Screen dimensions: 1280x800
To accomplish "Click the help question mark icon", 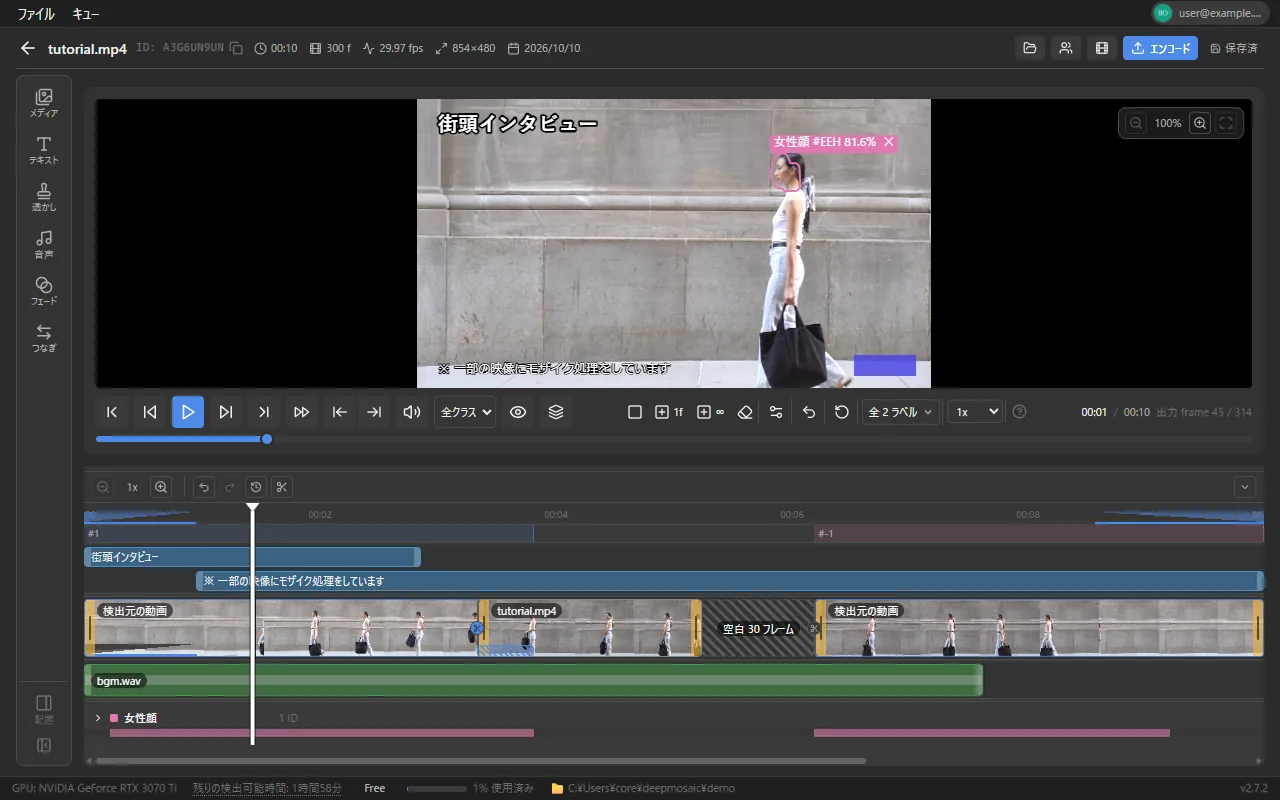I will pyautogui.click(x=1020, y=412).
